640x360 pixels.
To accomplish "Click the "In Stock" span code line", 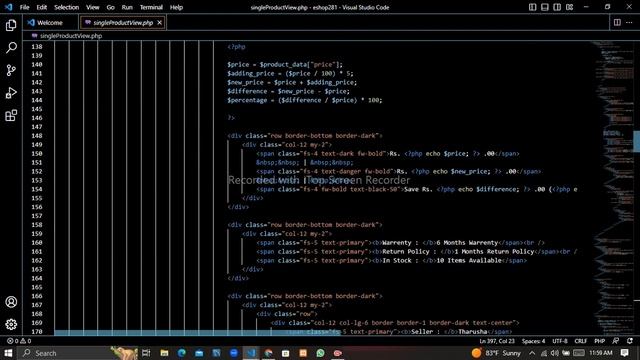I will (x=391, y=260).
